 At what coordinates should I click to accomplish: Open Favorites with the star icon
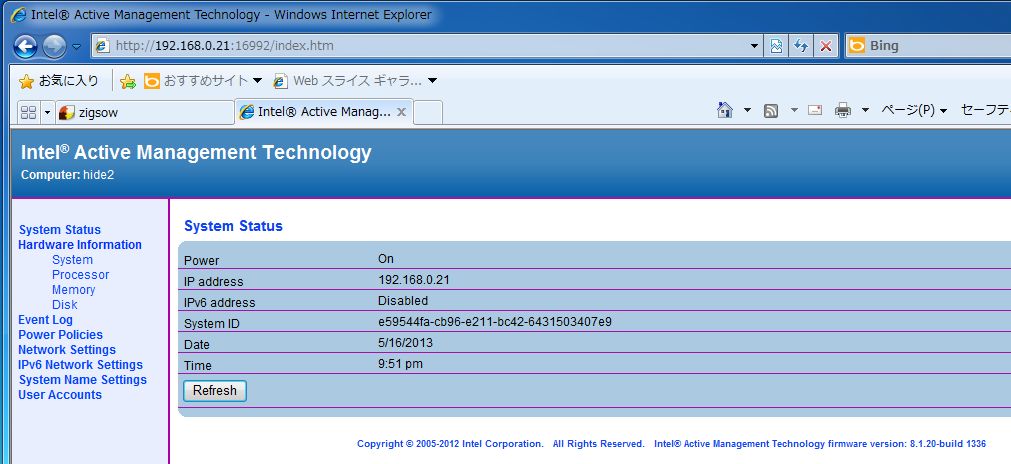59,81
